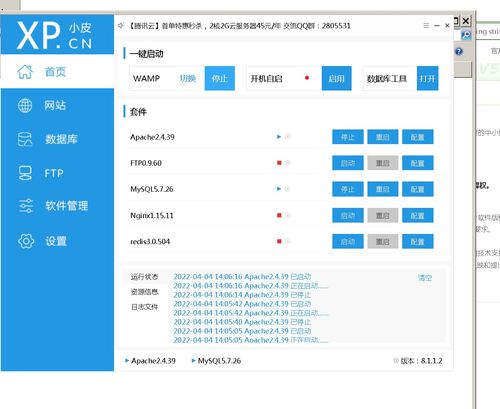Click small grey icon beside Nginx1.15.11 status

click(x=288, y=215)
